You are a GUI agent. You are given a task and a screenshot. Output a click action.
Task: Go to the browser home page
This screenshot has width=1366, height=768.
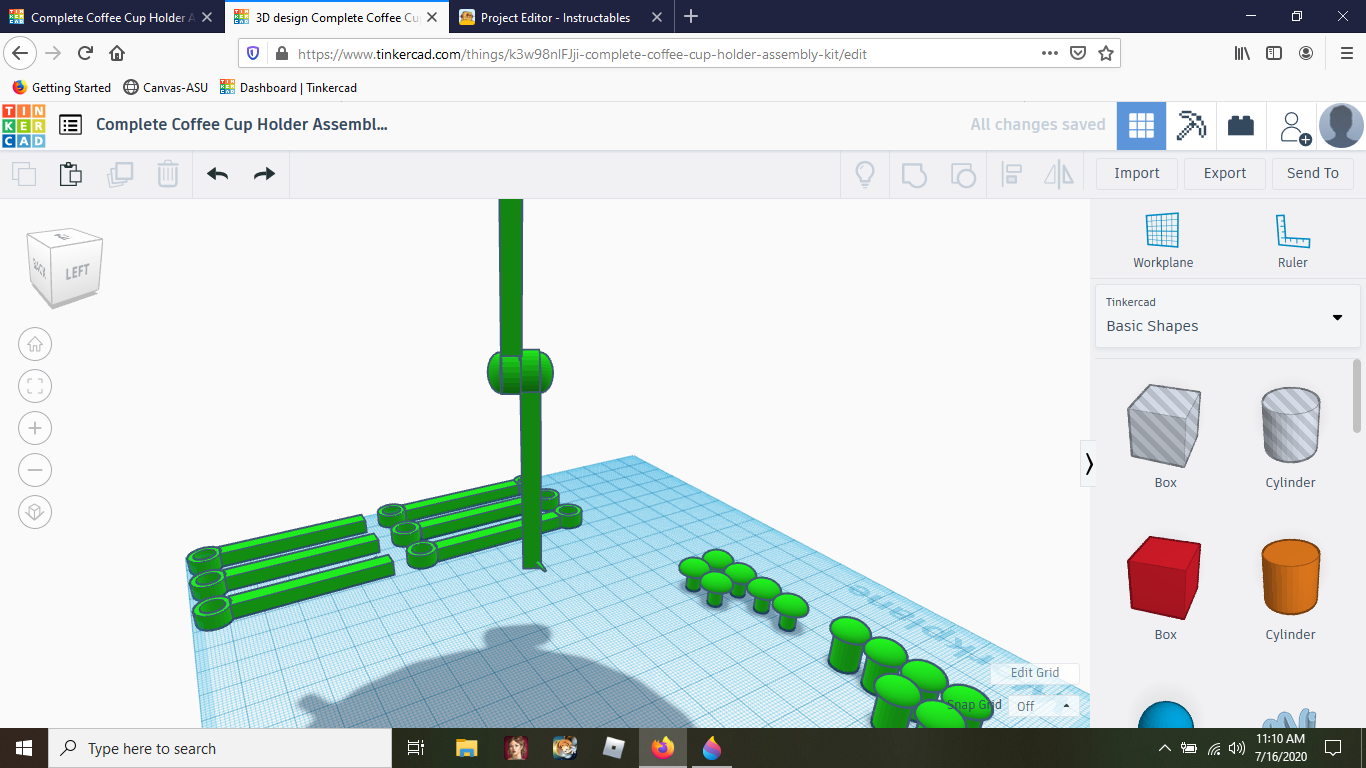(x=117, y=54)
